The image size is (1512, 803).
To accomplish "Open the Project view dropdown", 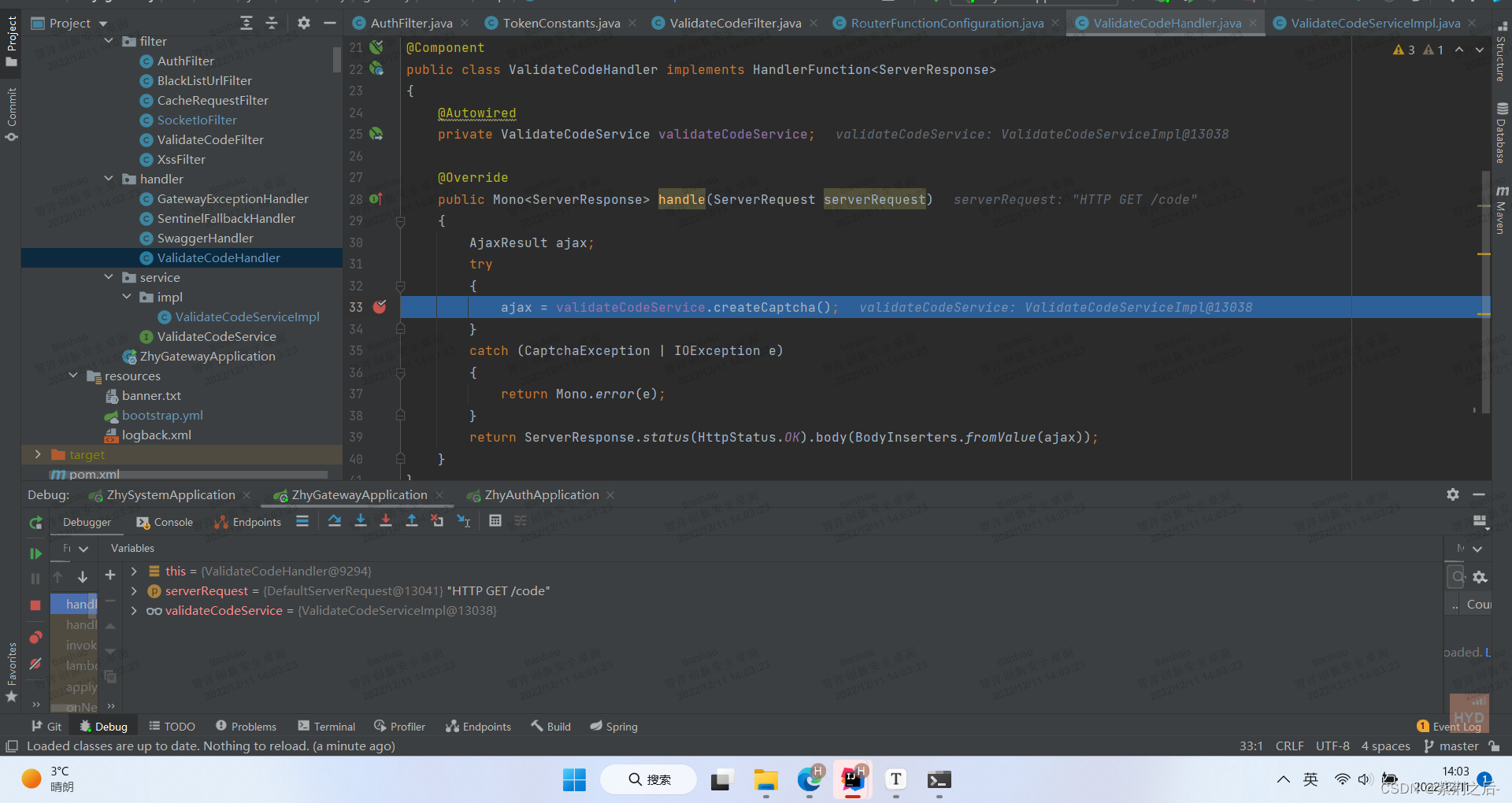I will [103, 24].
